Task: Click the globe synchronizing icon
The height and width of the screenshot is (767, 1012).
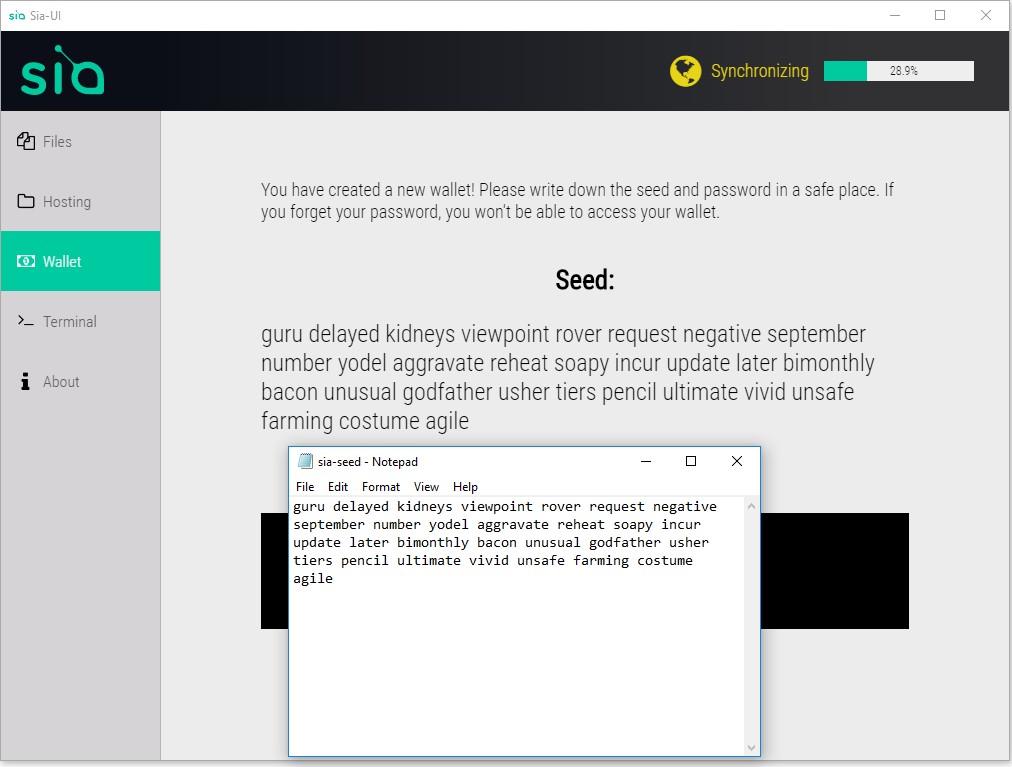Action: pyautogui.click(x=685, y=71)
